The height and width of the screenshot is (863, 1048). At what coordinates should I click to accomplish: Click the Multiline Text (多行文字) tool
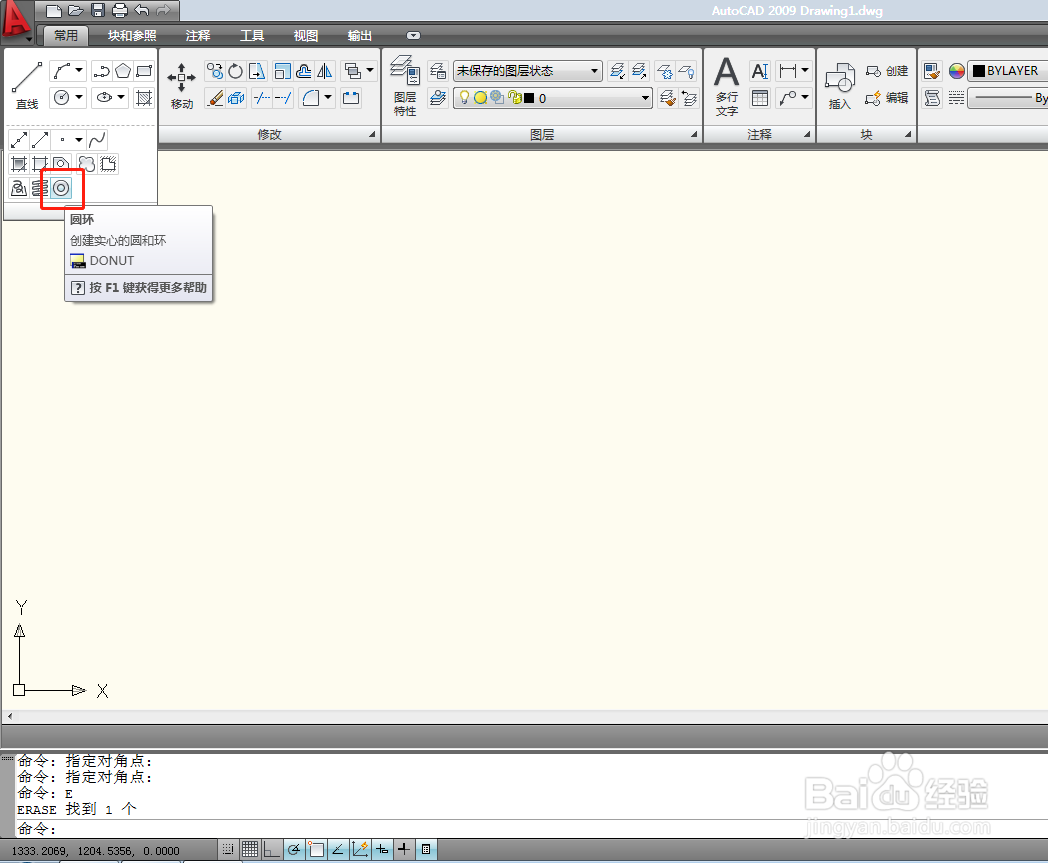727,87
